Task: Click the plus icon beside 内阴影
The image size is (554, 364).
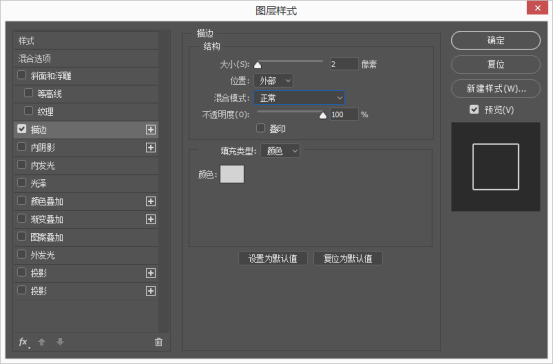Action: [x=151, y=147]
